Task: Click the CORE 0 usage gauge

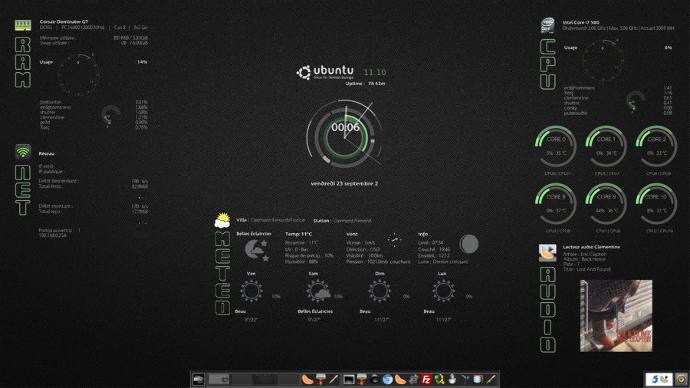Action: click(555, 146)
